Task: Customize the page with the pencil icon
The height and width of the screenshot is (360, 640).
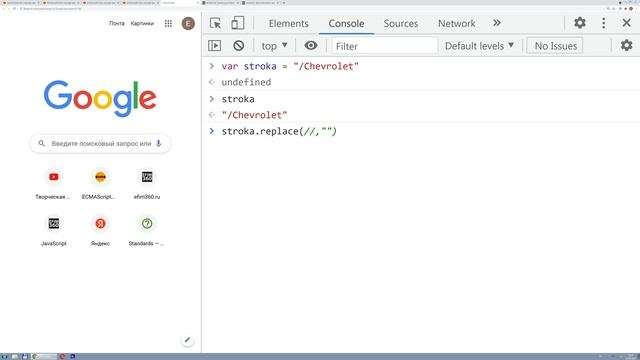Action: pos(187,340)
